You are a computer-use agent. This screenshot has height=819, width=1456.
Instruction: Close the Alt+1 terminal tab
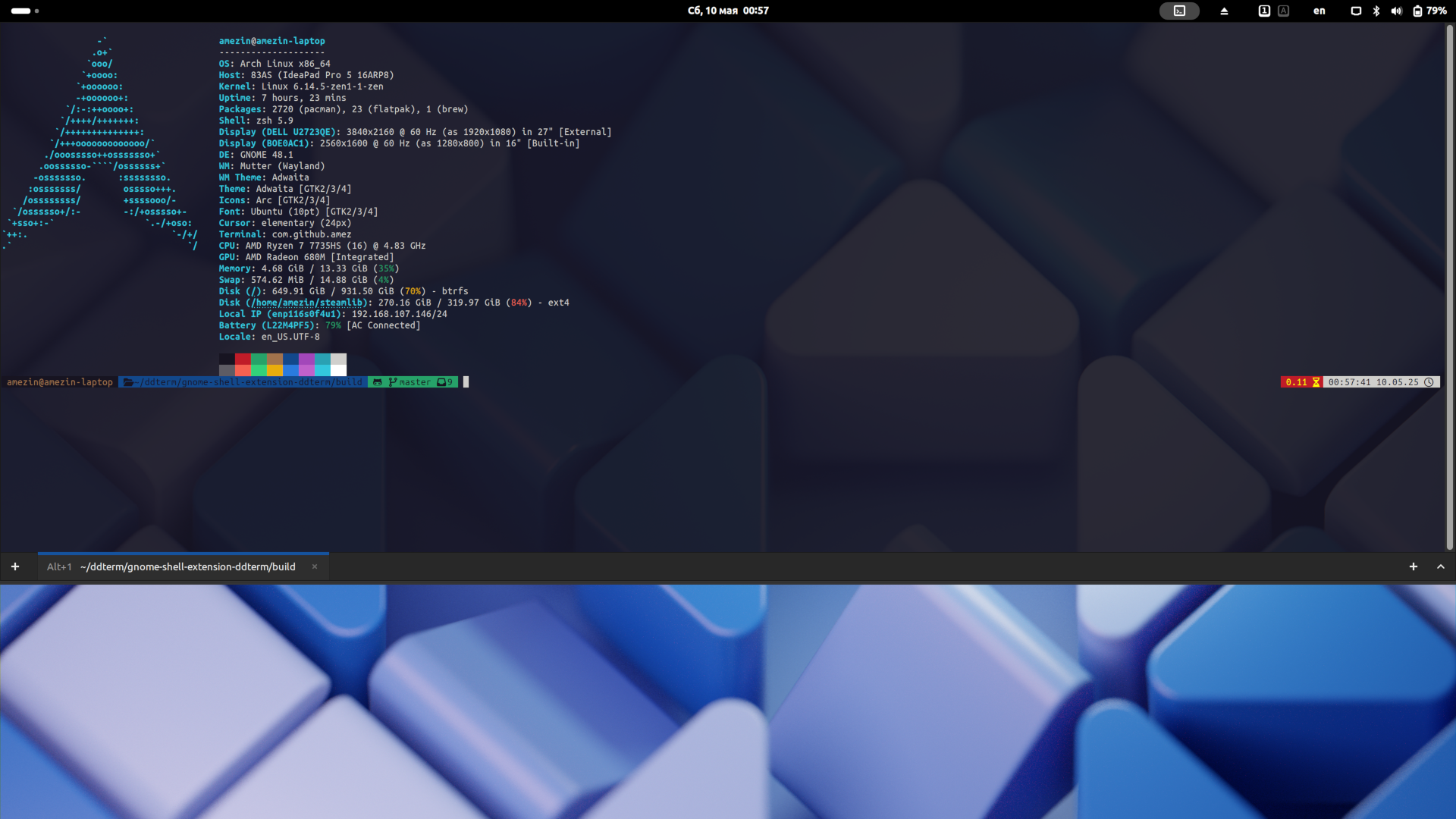click(x=315, y=566)
